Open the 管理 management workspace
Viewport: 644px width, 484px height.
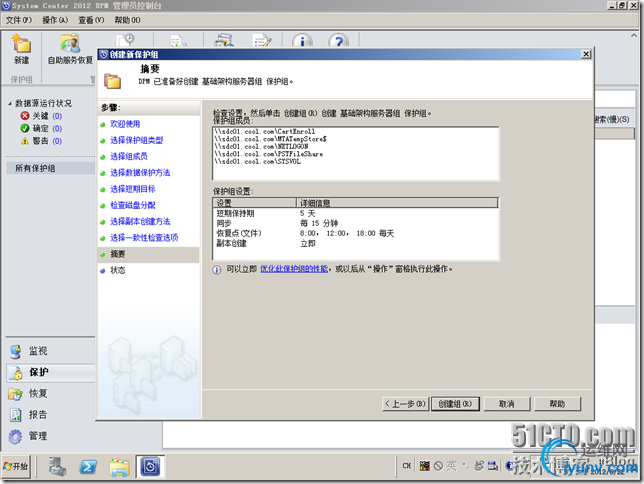click(51, 436)
